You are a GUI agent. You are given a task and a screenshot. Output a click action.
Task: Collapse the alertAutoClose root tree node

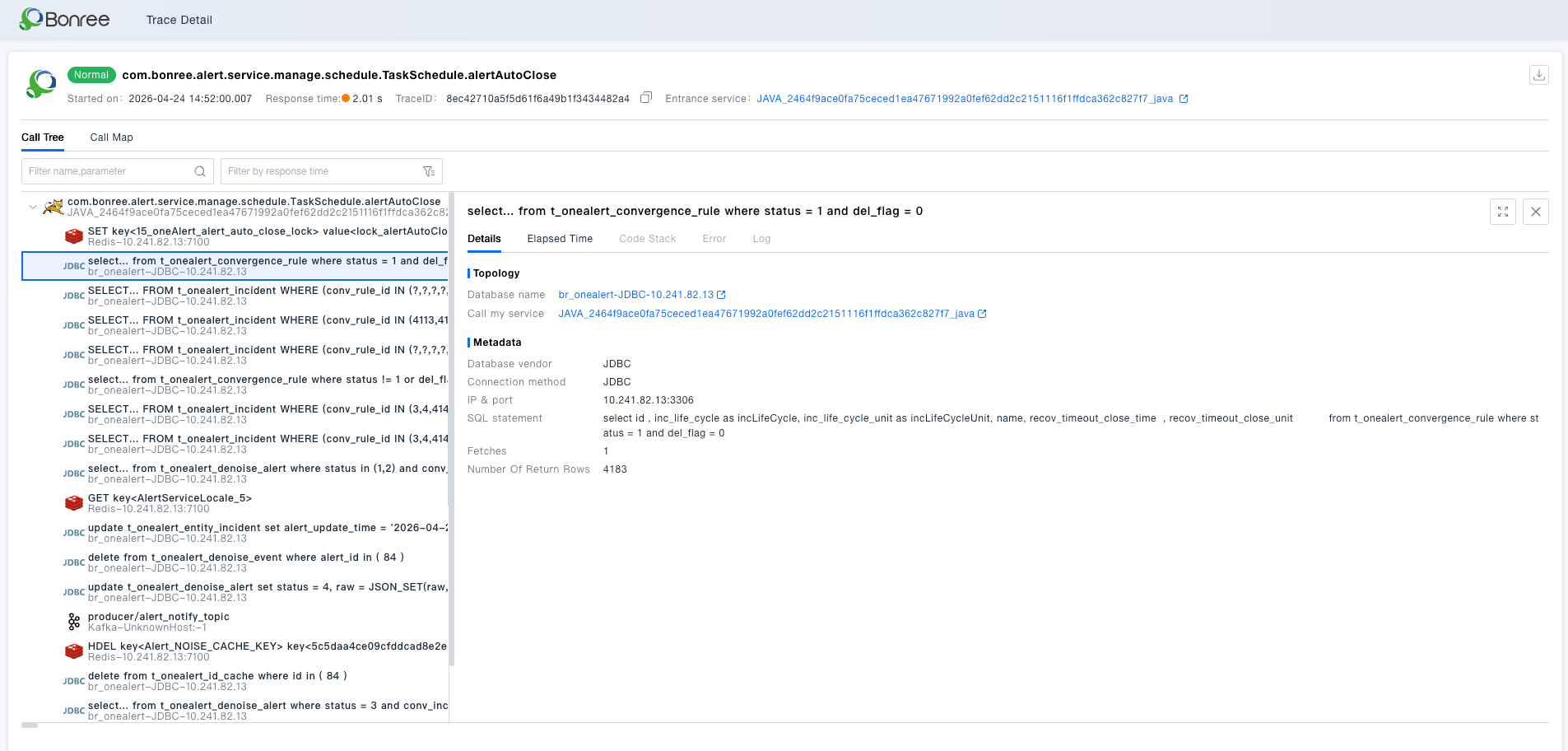[33, 207]
